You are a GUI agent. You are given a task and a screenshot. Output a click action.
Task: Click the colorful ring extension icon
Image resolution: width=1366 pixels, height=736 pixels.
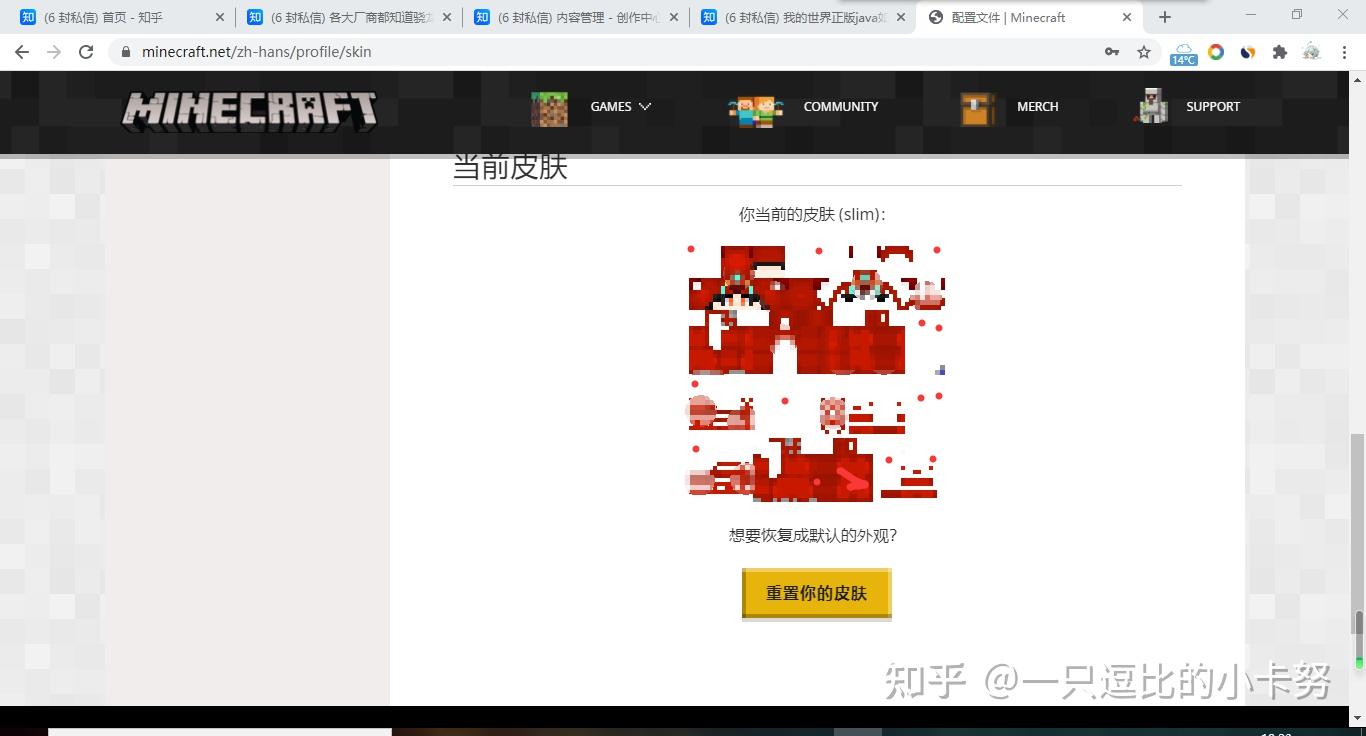[1216, 52]
